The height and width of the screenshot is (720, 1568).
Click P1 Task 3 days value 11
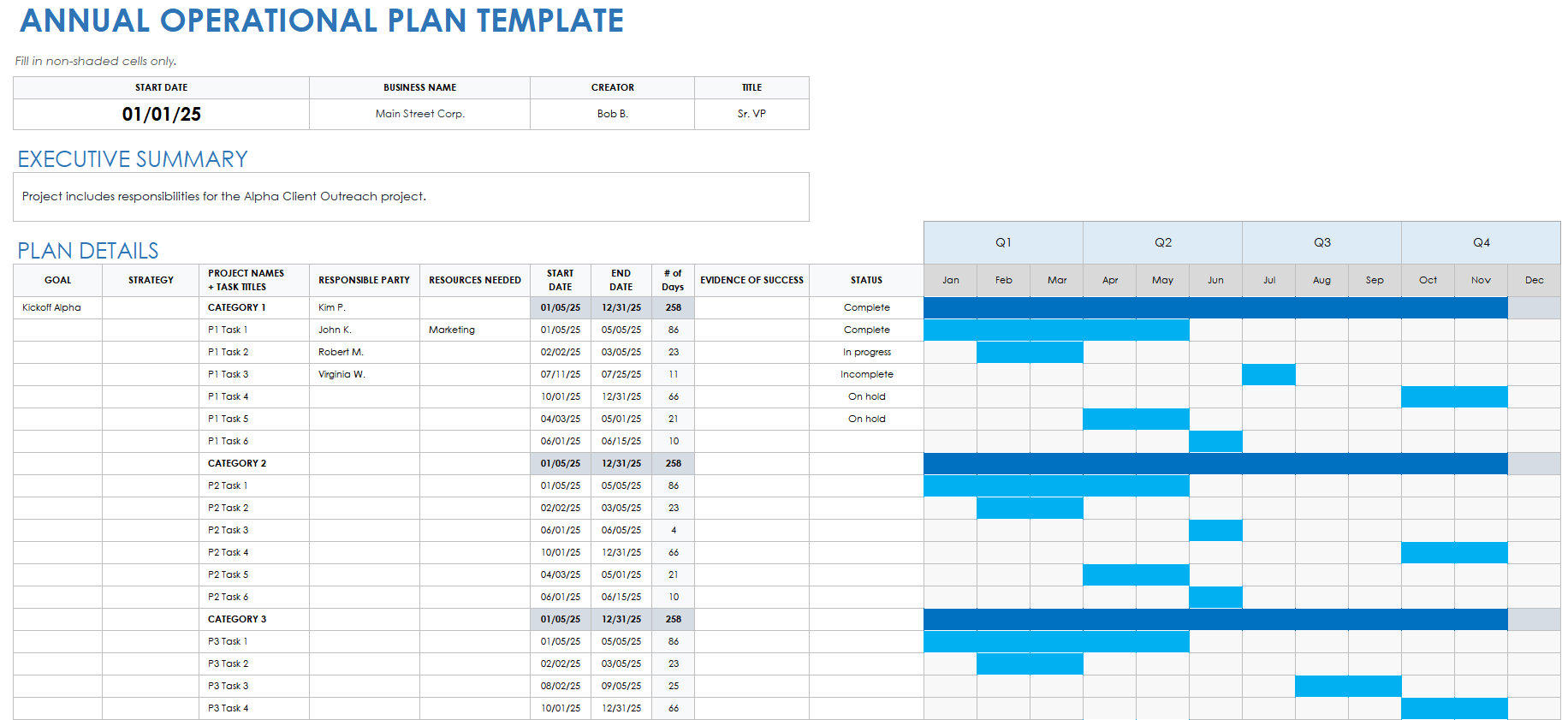(x=674, y=374)
